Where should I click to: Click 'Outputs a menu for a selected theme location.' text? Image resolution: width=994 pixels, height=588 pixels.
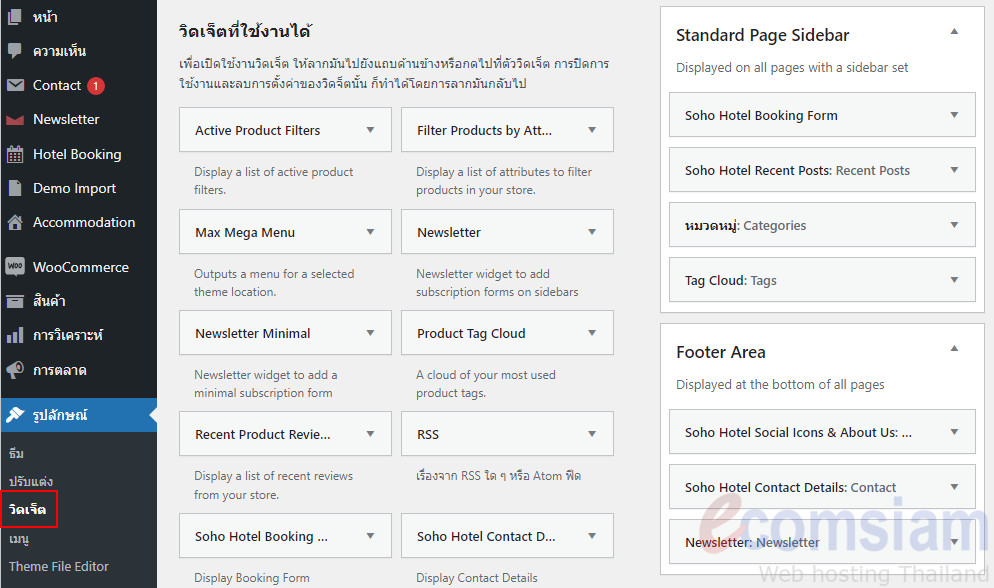click(274, 283)
